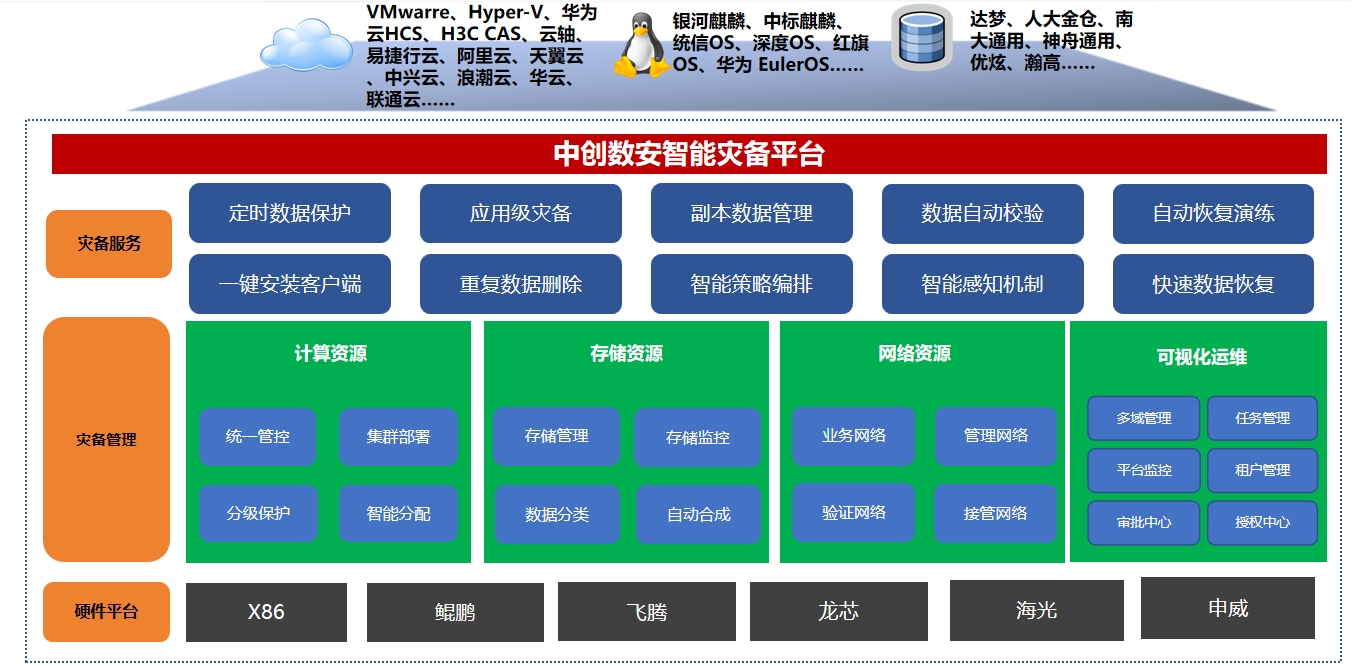Open 审批中心 under 可视化运维
The width and height of the screenshot is (1352, 671).
1144,522
